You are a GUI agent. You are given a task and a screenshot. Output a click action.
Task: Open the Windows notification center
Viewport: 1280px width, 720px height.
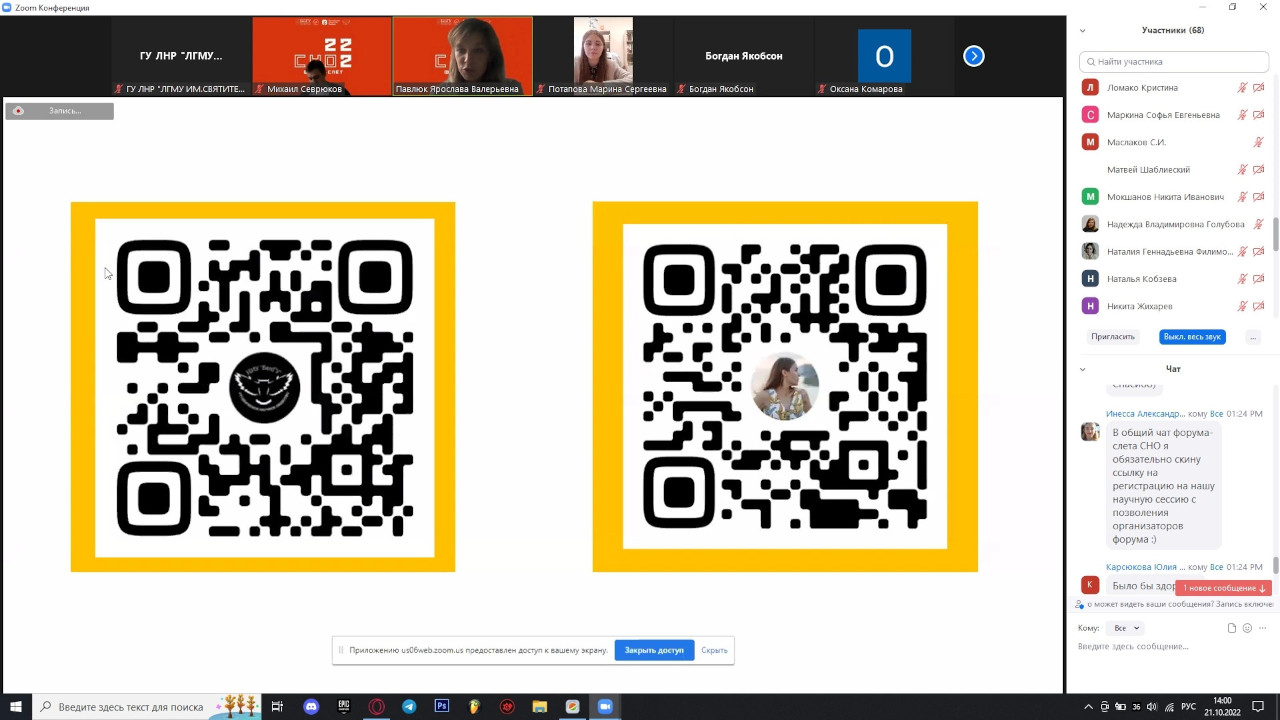pos(1259,707)
